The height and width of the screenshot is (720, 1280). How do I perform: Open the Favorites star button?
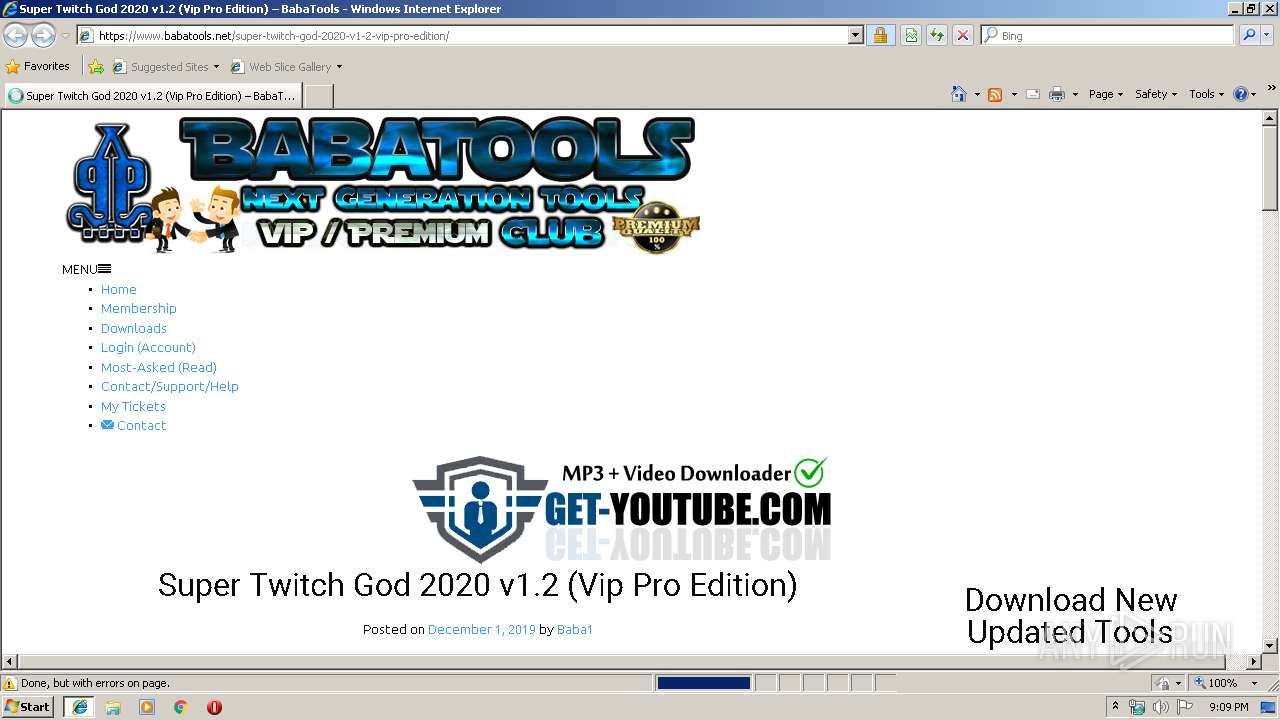click(x=38, y=66)
